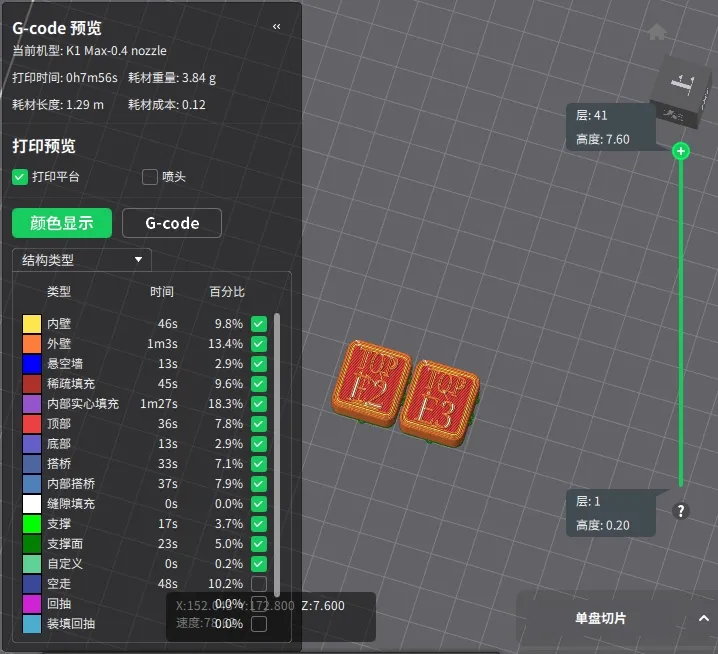Click the home view icon
This screenshot has width=718, height=654.
coord(657,33)
